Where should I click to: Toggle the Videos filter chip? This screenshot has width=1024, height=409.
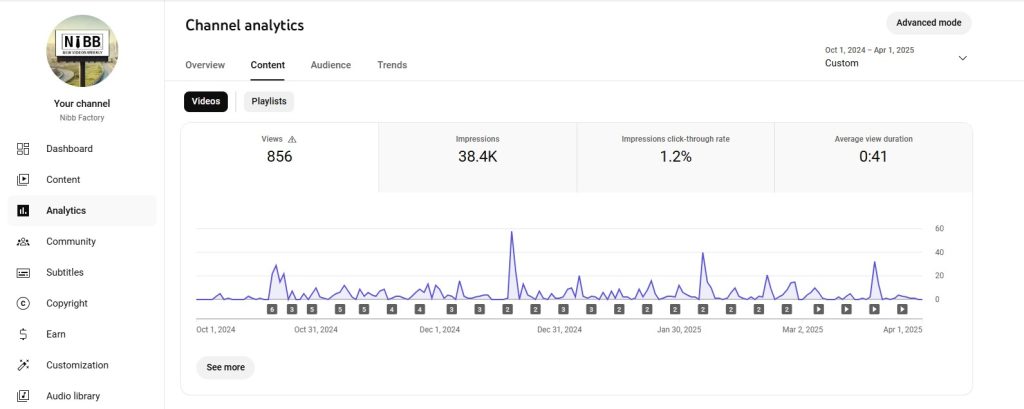206,101
